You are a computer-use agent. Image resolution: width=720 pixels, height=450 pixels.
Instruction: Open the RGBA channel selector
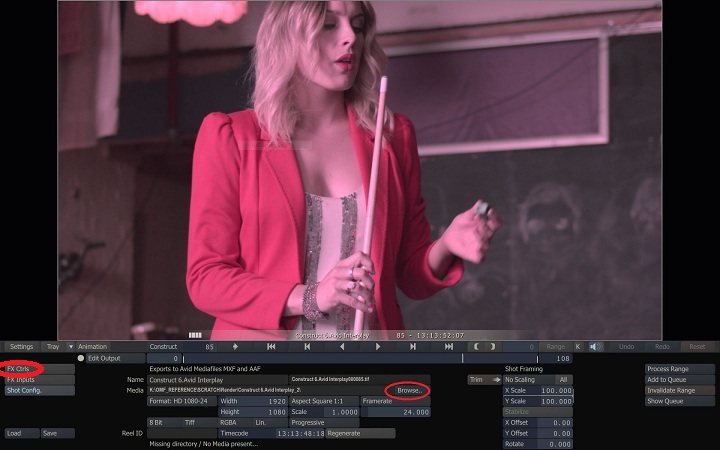pyautogui.click(x=236, y=422)
